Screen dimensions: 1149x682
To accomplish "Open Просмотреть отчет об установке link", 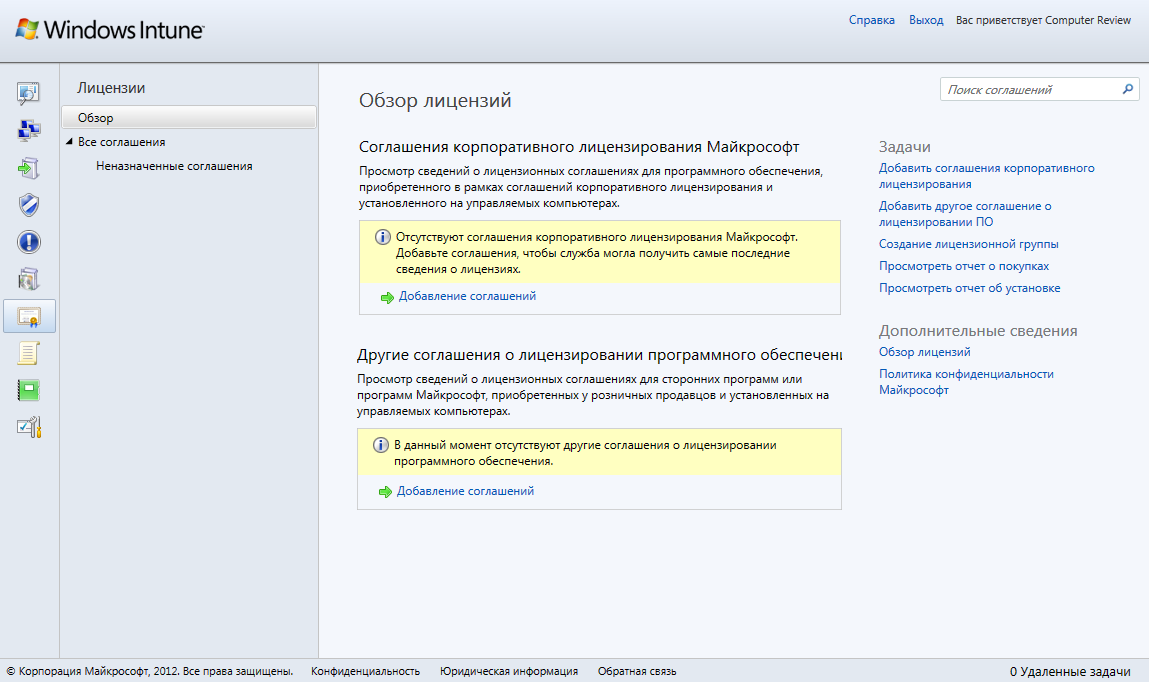I will click(x=969, y=288).
